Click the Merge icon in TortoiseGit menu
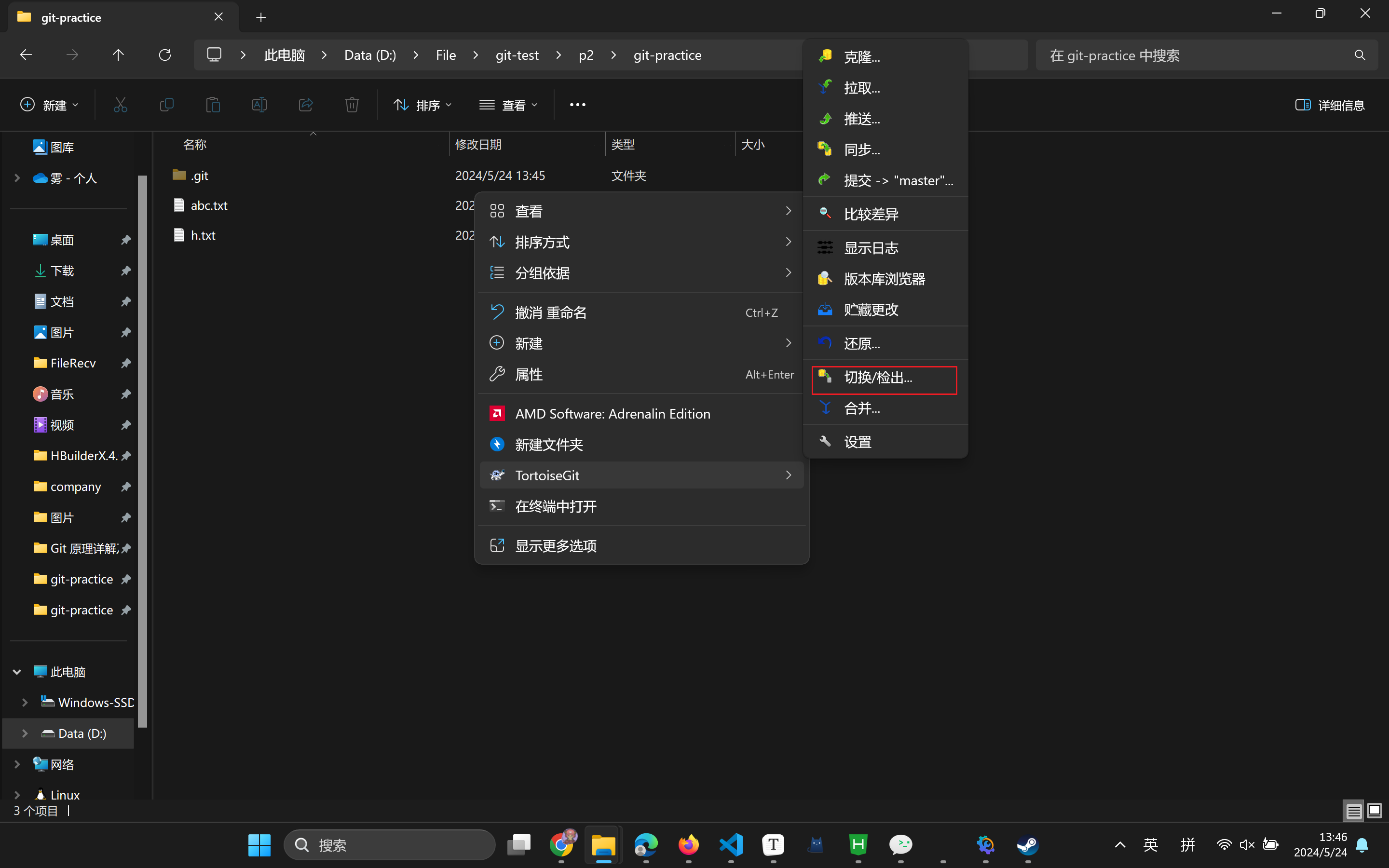 (x=825, y=408)
